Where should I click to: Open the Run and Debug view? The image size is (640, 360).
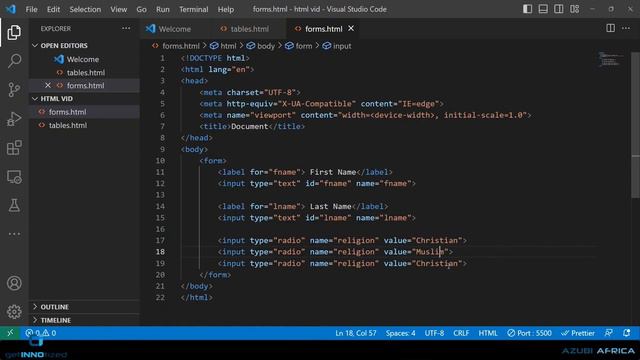click(x=14, y=119)
